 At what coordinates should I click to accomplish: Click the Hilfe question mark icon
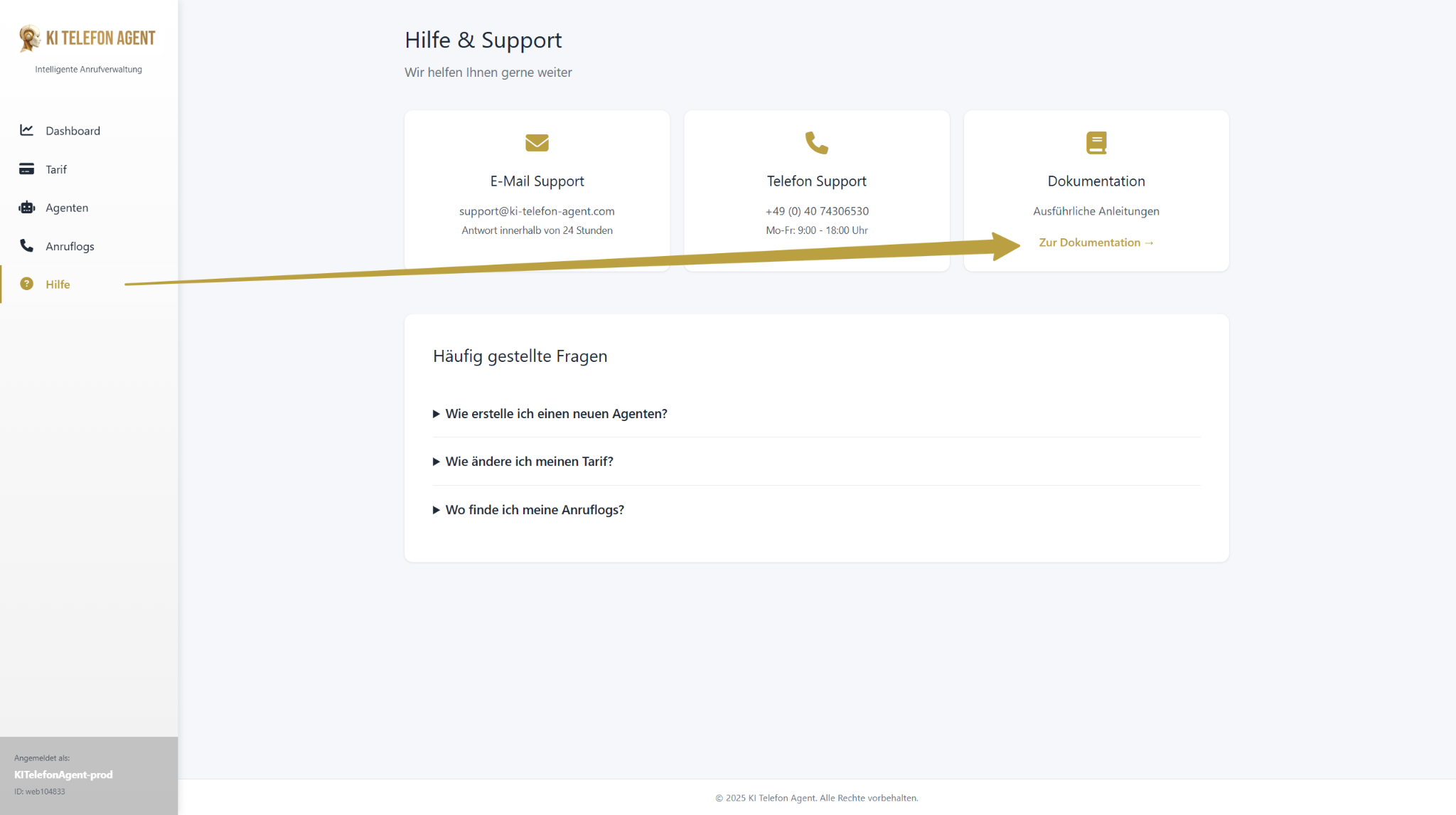[26, 284]
